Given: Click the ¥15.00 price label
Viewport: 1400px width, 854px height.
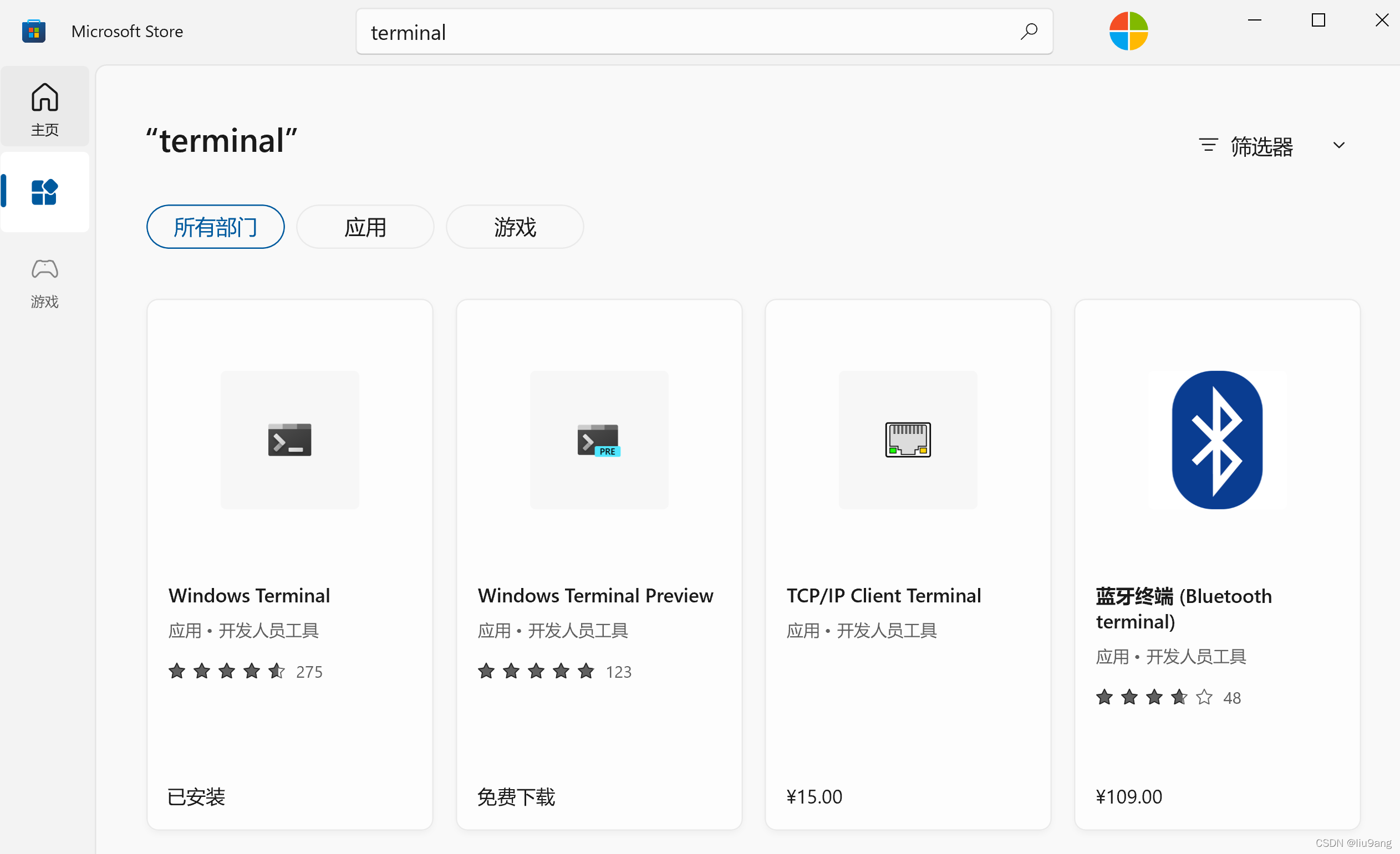Looking at the screenshot, I should (814, 797).
